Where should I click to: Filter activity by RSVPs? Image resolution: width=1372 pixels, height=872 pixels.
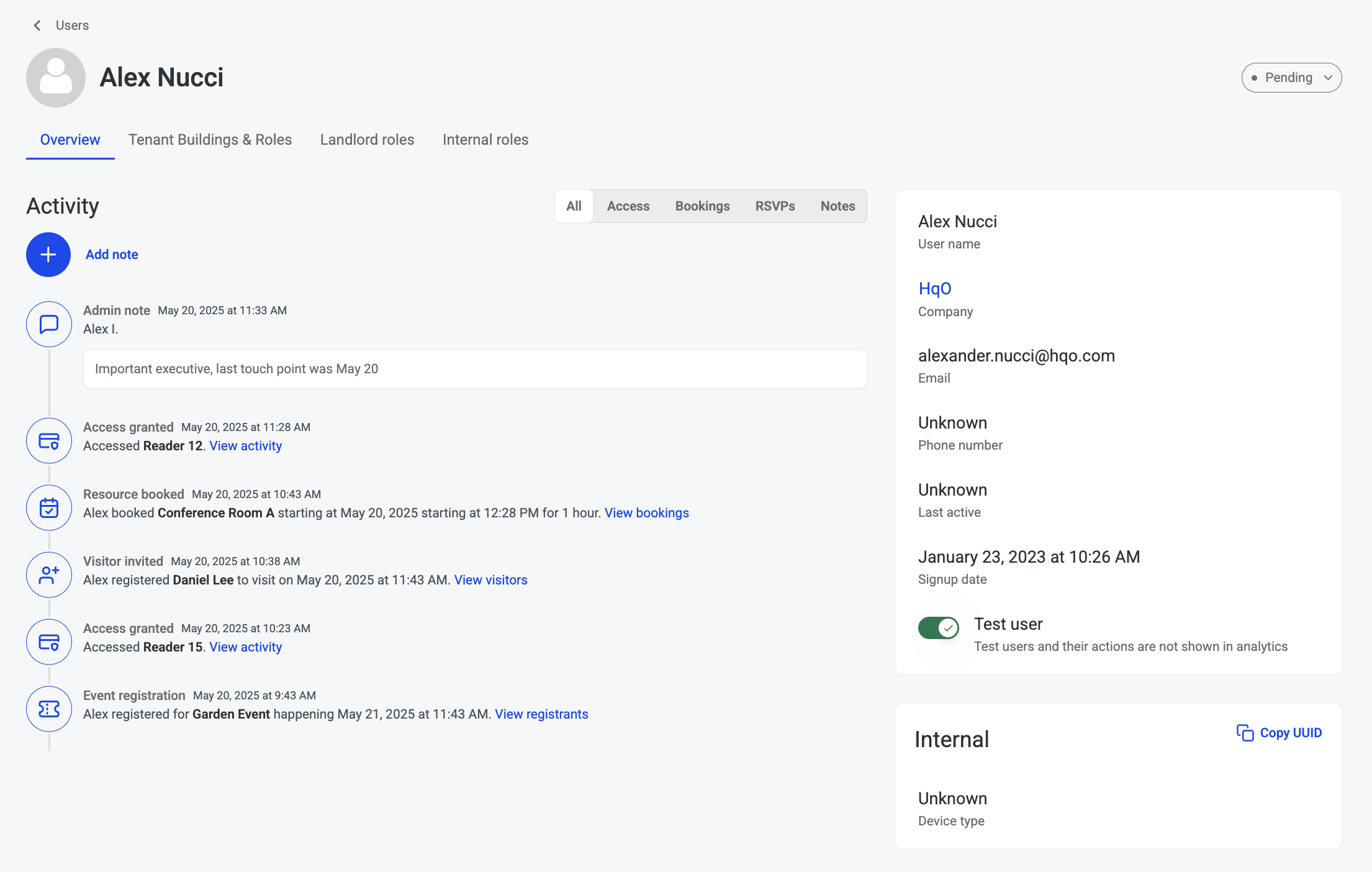tap(775, 206)
